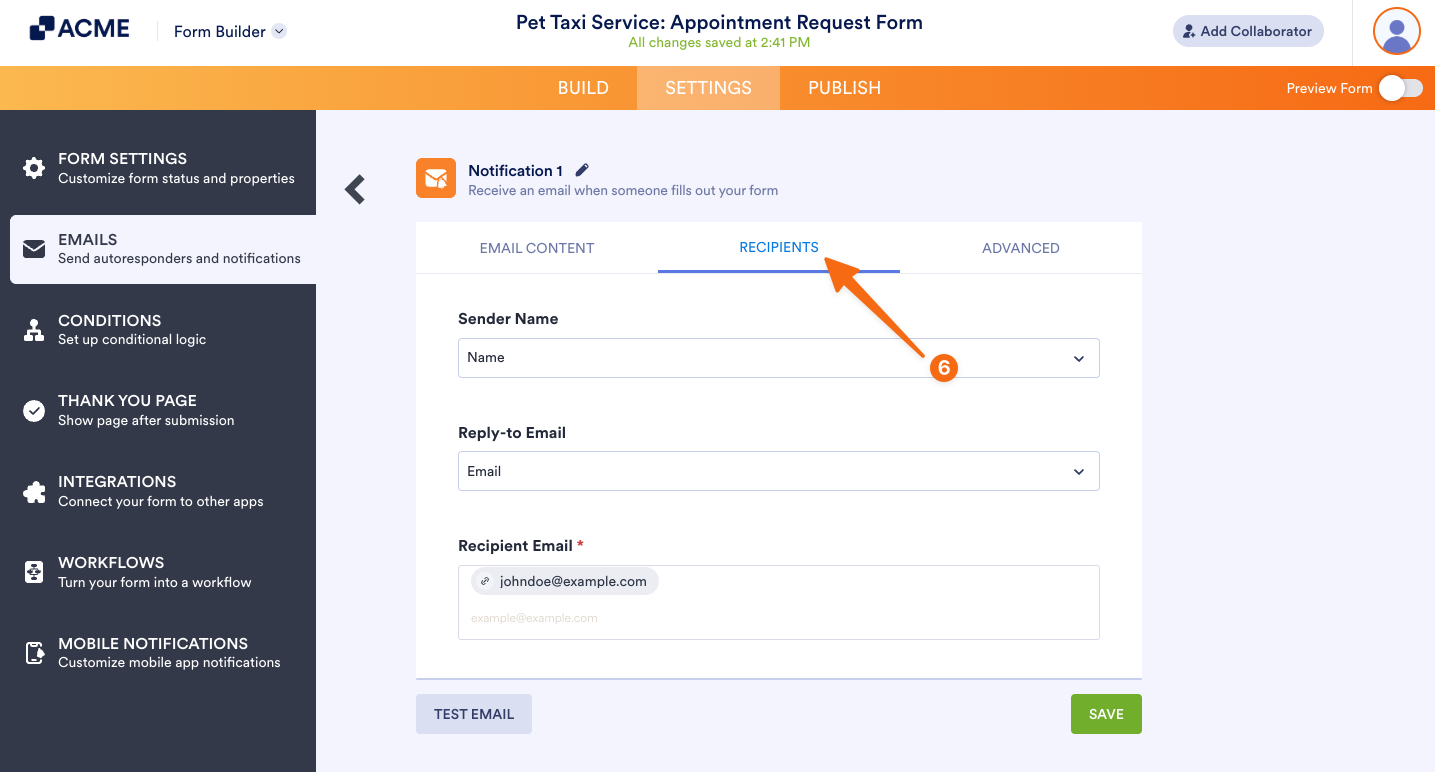Open the Advanced tab
Screen dimensions: 1435x772
1020,247
